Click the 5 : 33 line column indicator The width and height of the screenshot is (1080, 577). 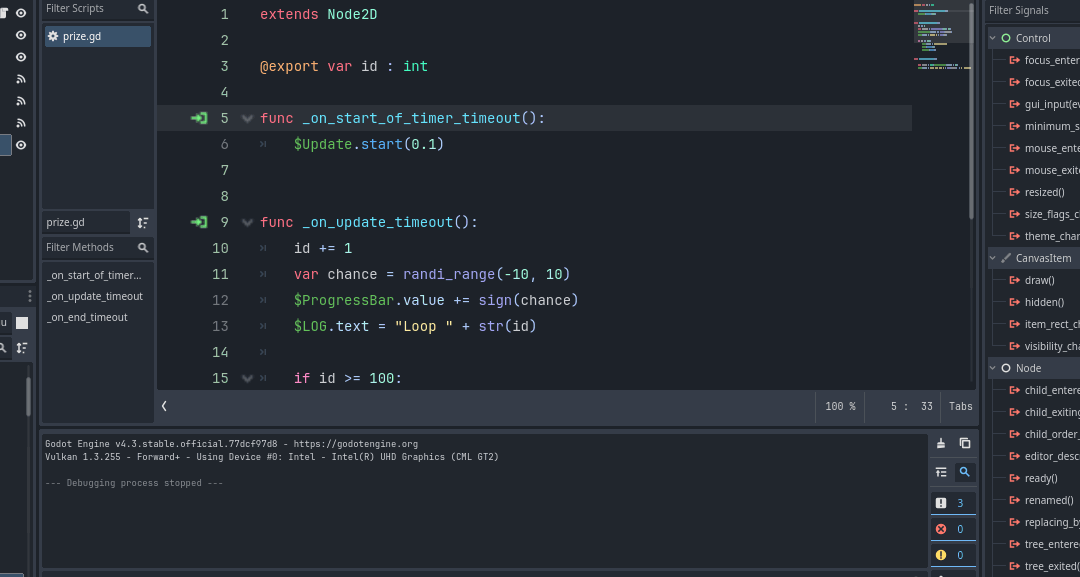911,406
